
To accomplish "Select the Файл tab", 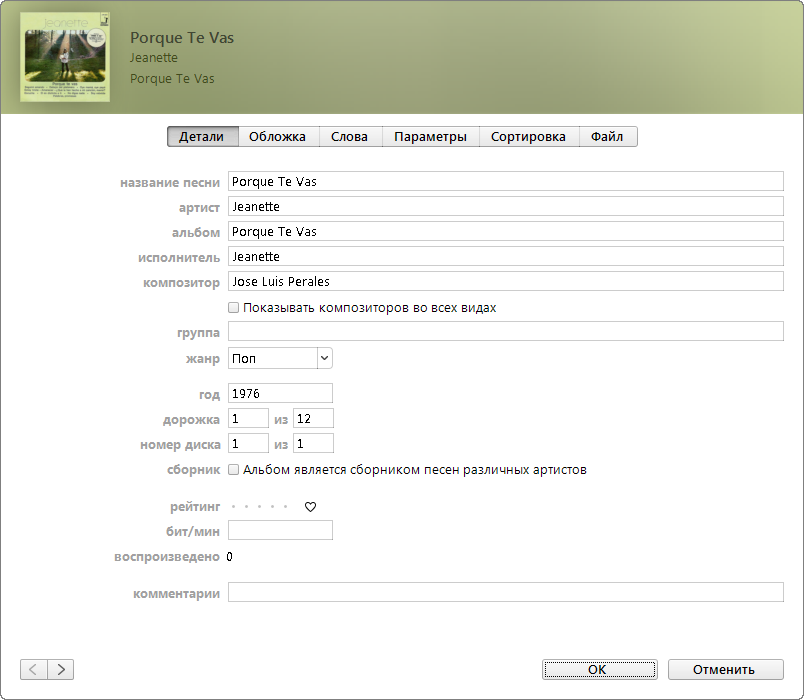I will pos(607,137).
